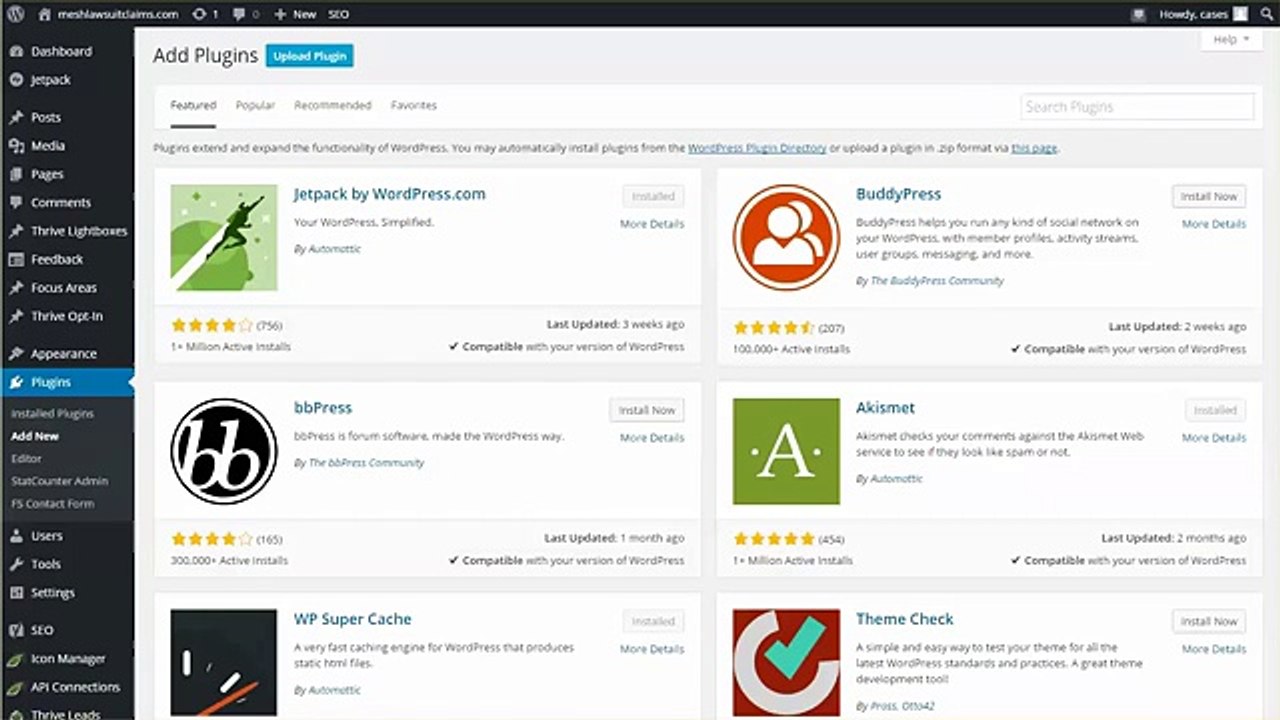
Task: Click the Media icon in sidebar
Action: click(x=16, y=146)
